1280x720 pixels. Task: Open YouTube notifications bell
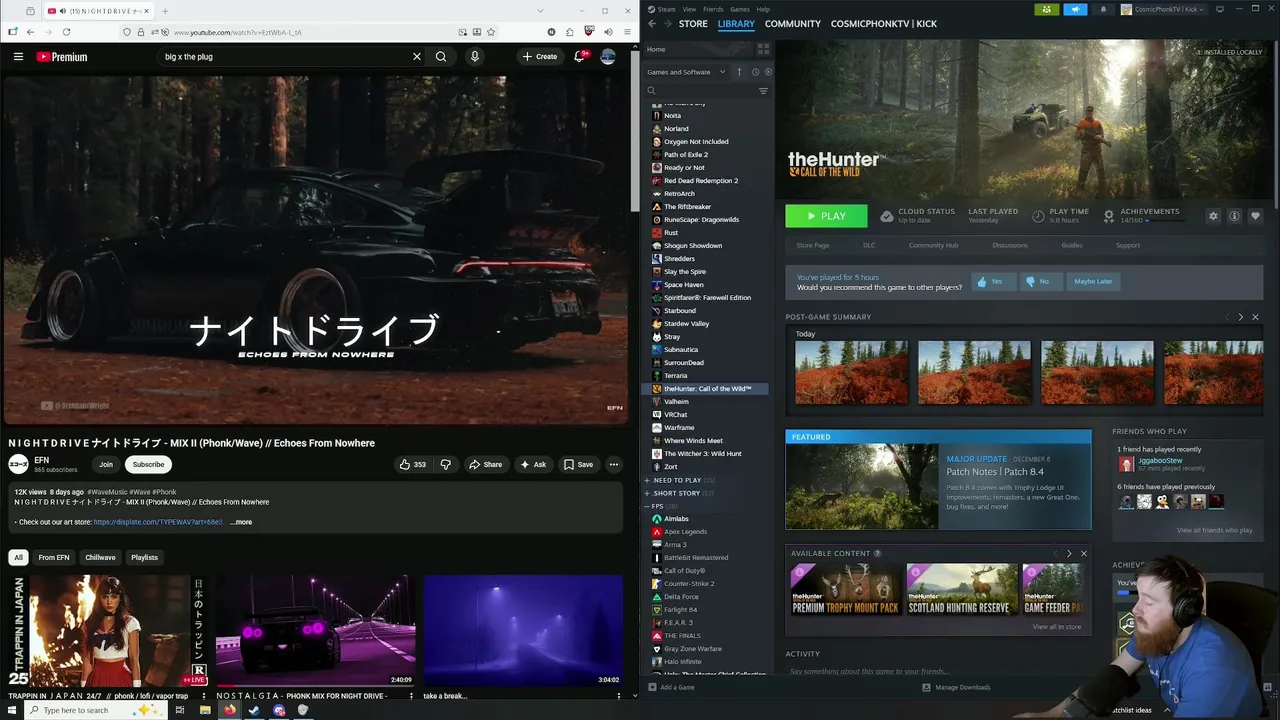(x=580, y=57)
